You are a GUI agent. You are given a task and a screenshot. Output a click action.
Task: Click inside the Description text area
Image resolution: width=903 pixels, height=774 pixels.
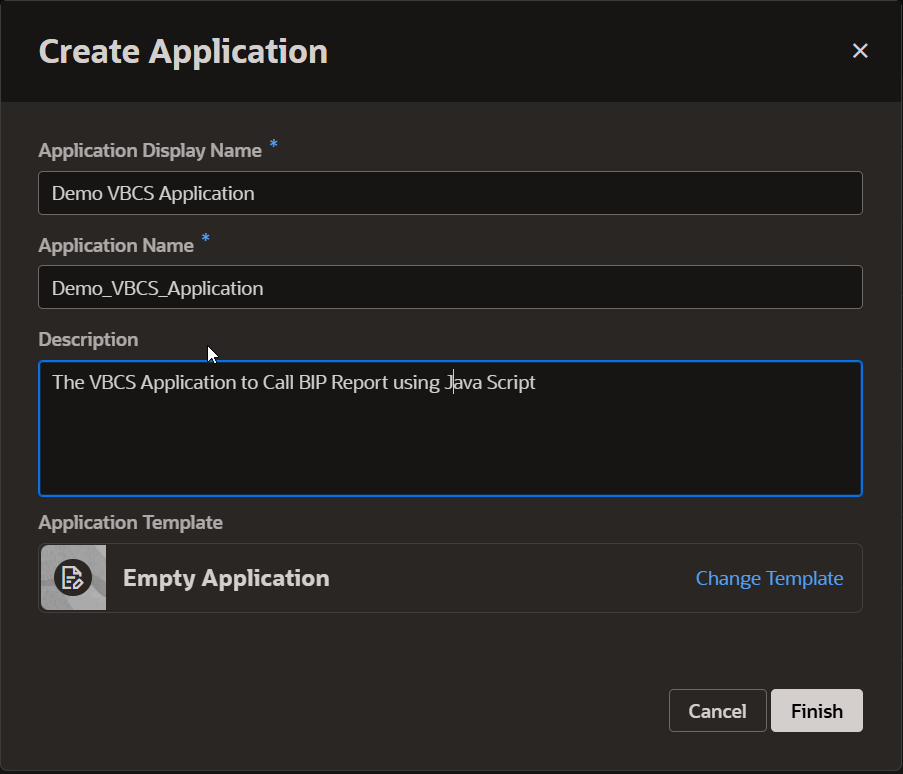tap(450, 428)
